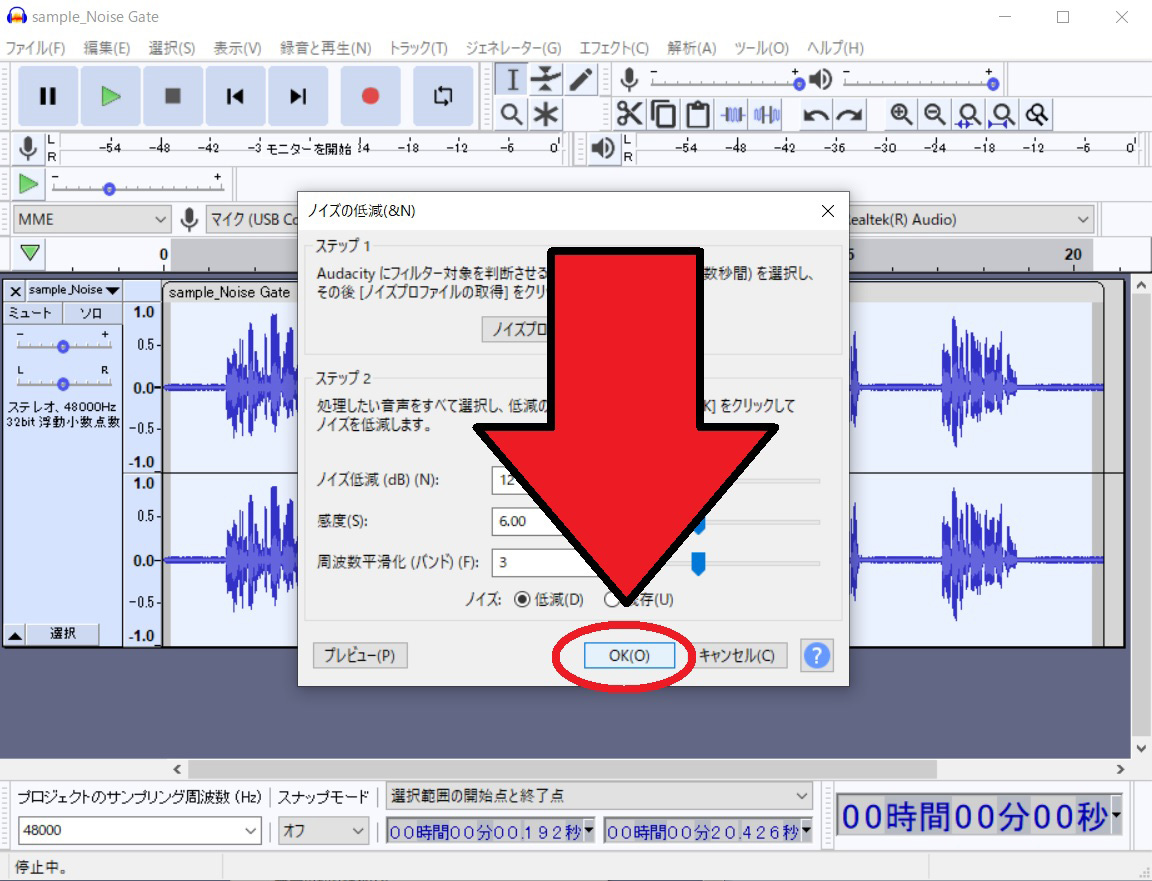Open the 選択(S) menu
The height and width of the screenshot is (881, 1152).
coord(172,48)
